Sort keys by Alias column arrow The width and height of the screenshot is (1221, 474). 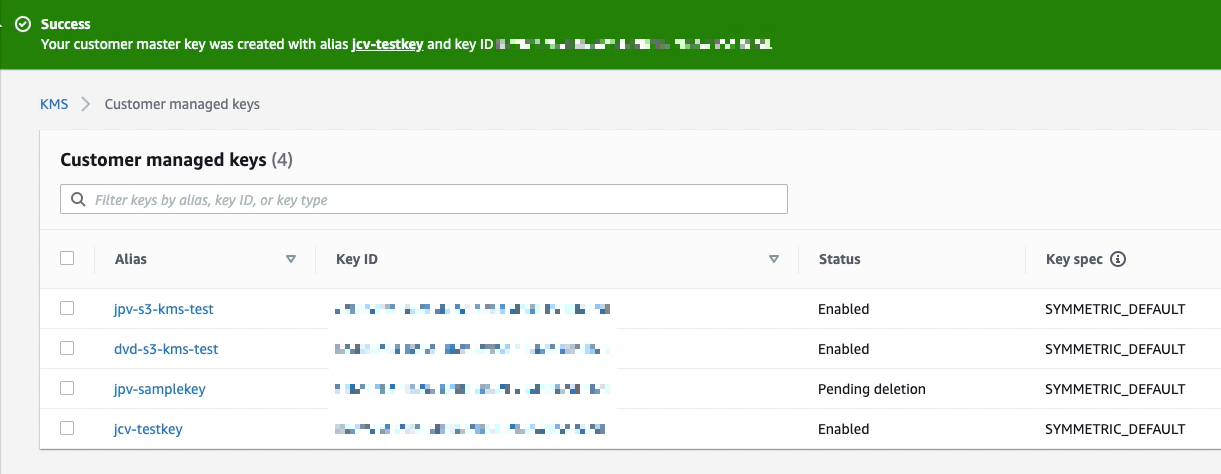click(291, 259)
